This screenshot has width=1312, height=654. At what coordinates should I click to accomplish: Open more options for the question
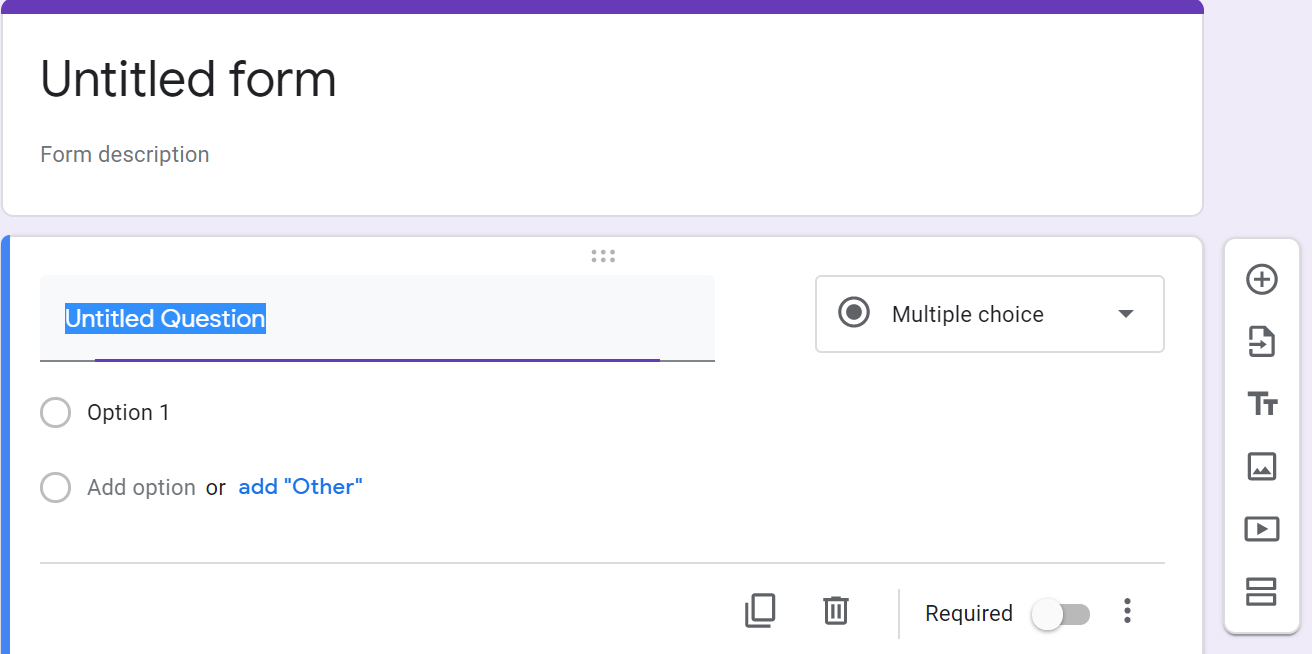(1127, 611)
